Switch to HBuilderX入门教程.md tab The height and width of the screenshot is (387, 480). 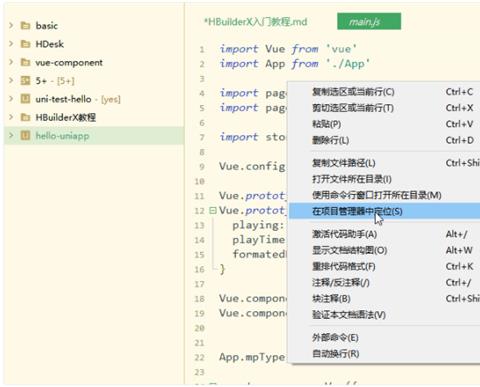(256, 22)
